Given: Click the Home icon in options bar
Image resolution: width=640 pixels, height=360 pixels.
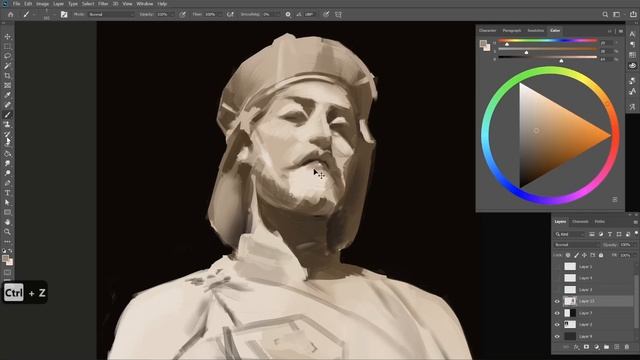Looking at the screenshot, I should (x=11, y=14).
